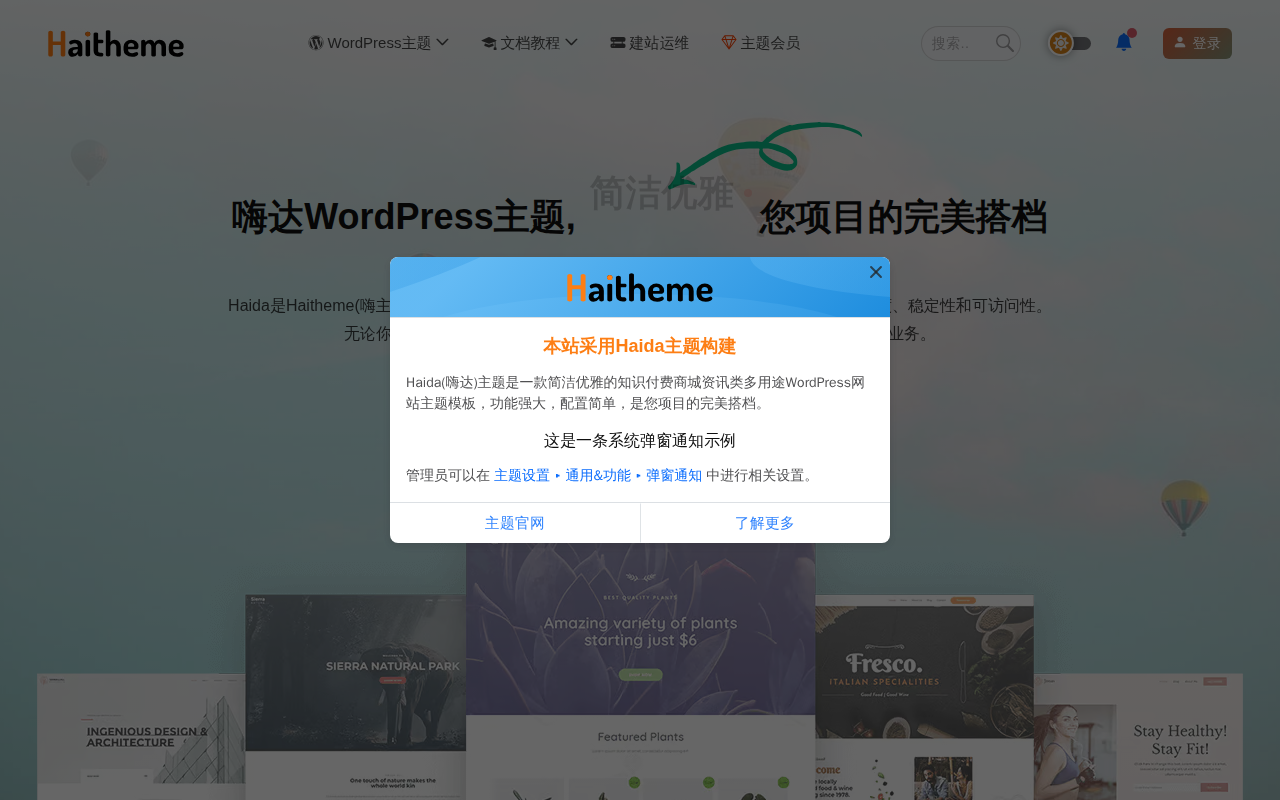Click the Haitheme logo in header

[116, 44]
